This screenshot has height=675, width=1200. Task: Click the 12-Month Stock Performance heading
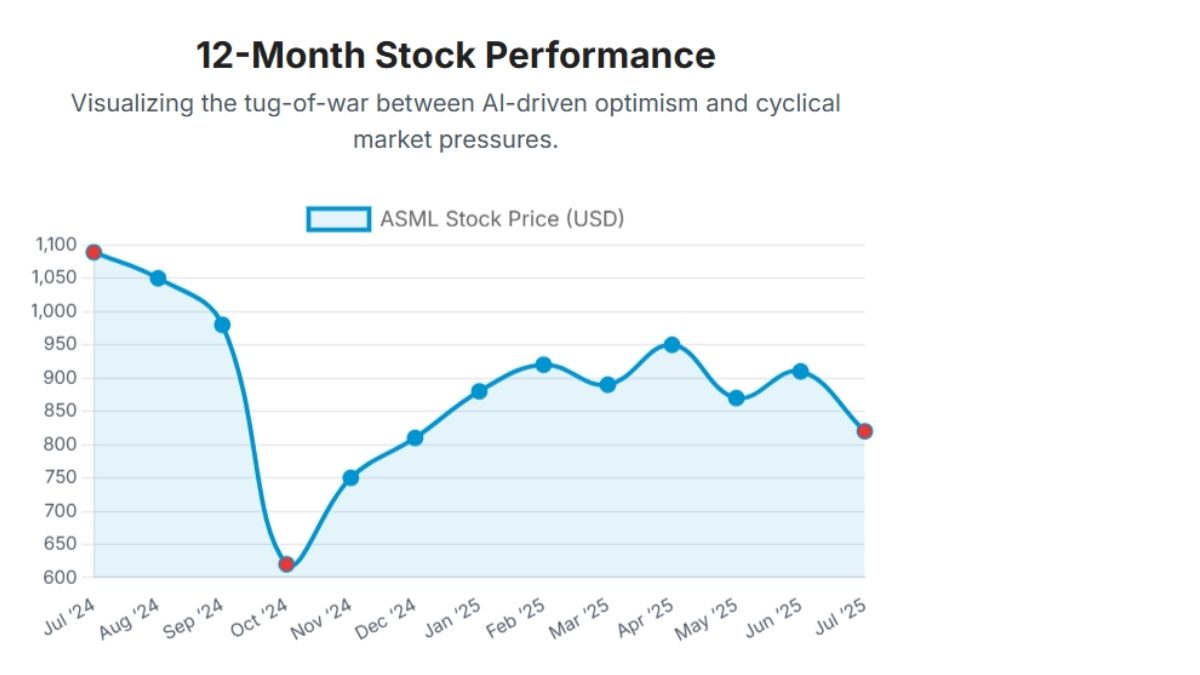pos(455,56)
